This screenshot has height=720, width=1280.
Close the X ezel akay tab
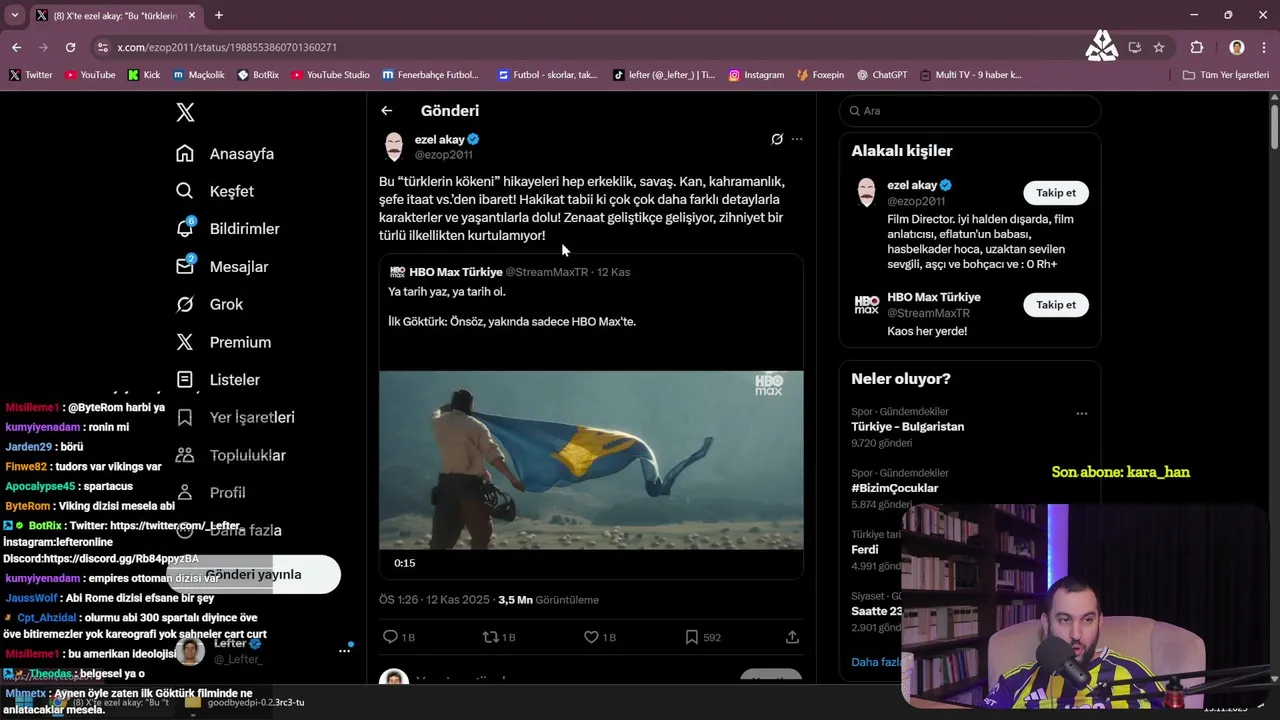coord(192,16)
